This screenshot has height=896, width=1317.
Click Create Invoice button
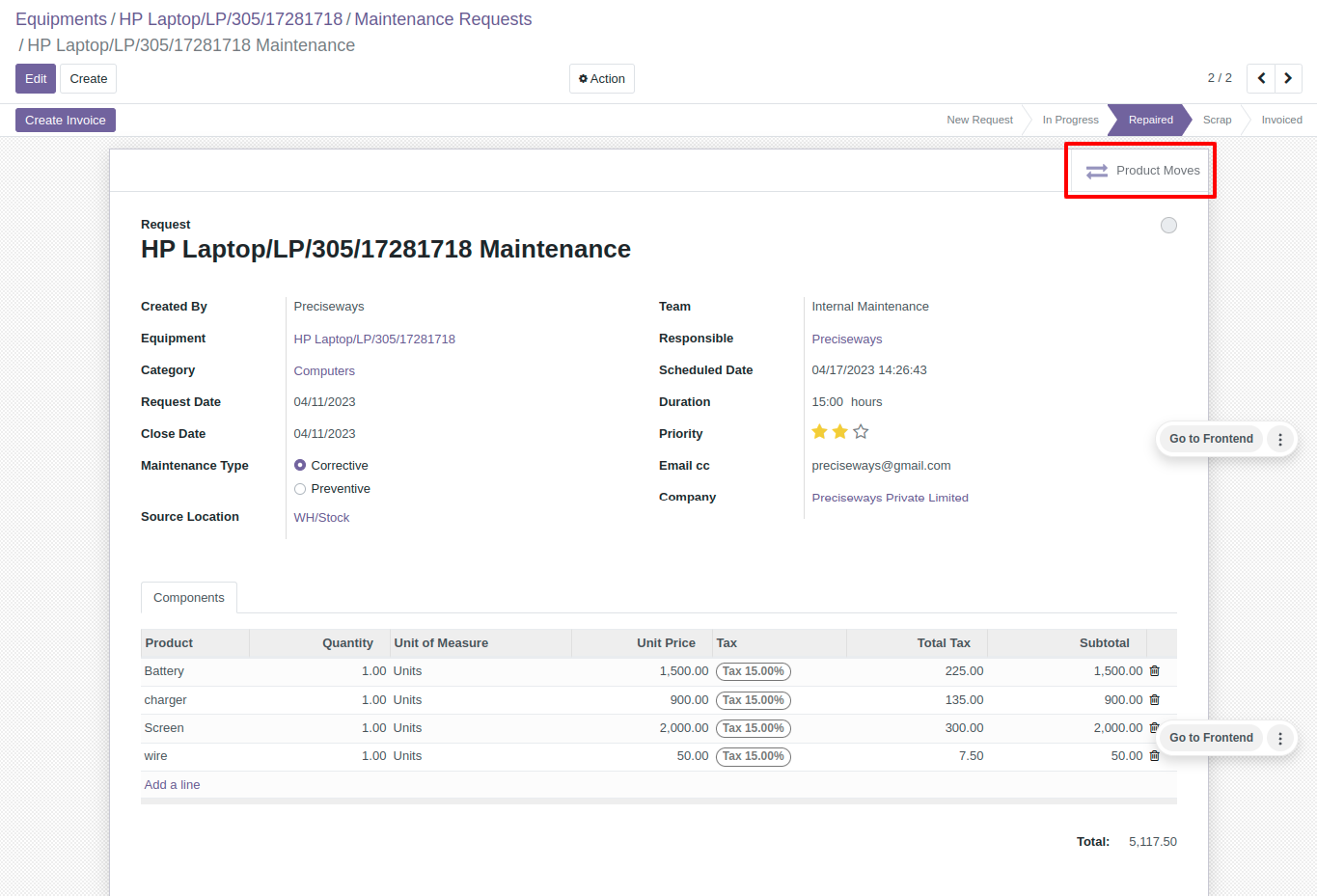coord(66,121)
